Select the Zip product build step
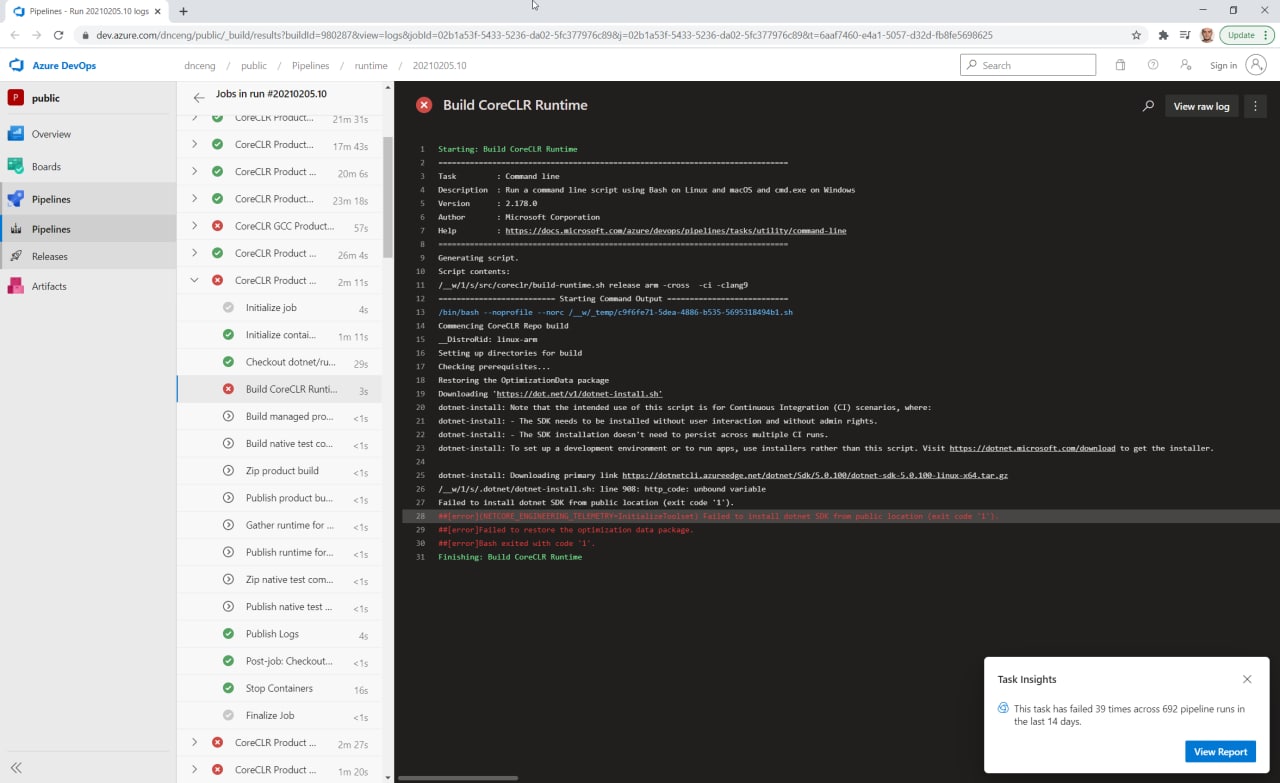1280x783 pixels. pos(279,471)
